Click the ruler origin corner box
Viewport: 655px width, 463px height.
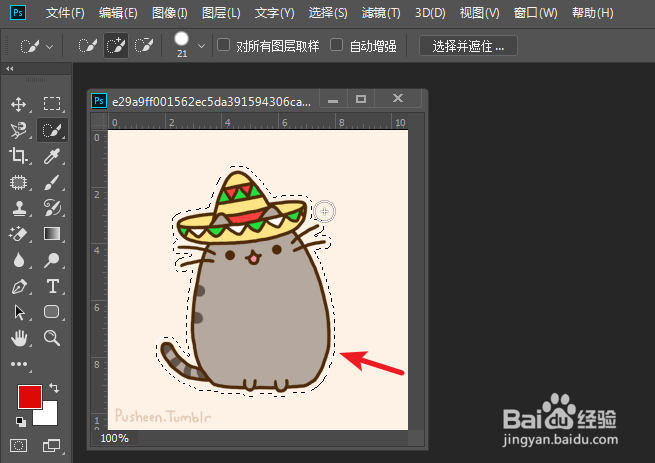pos(99,121)
